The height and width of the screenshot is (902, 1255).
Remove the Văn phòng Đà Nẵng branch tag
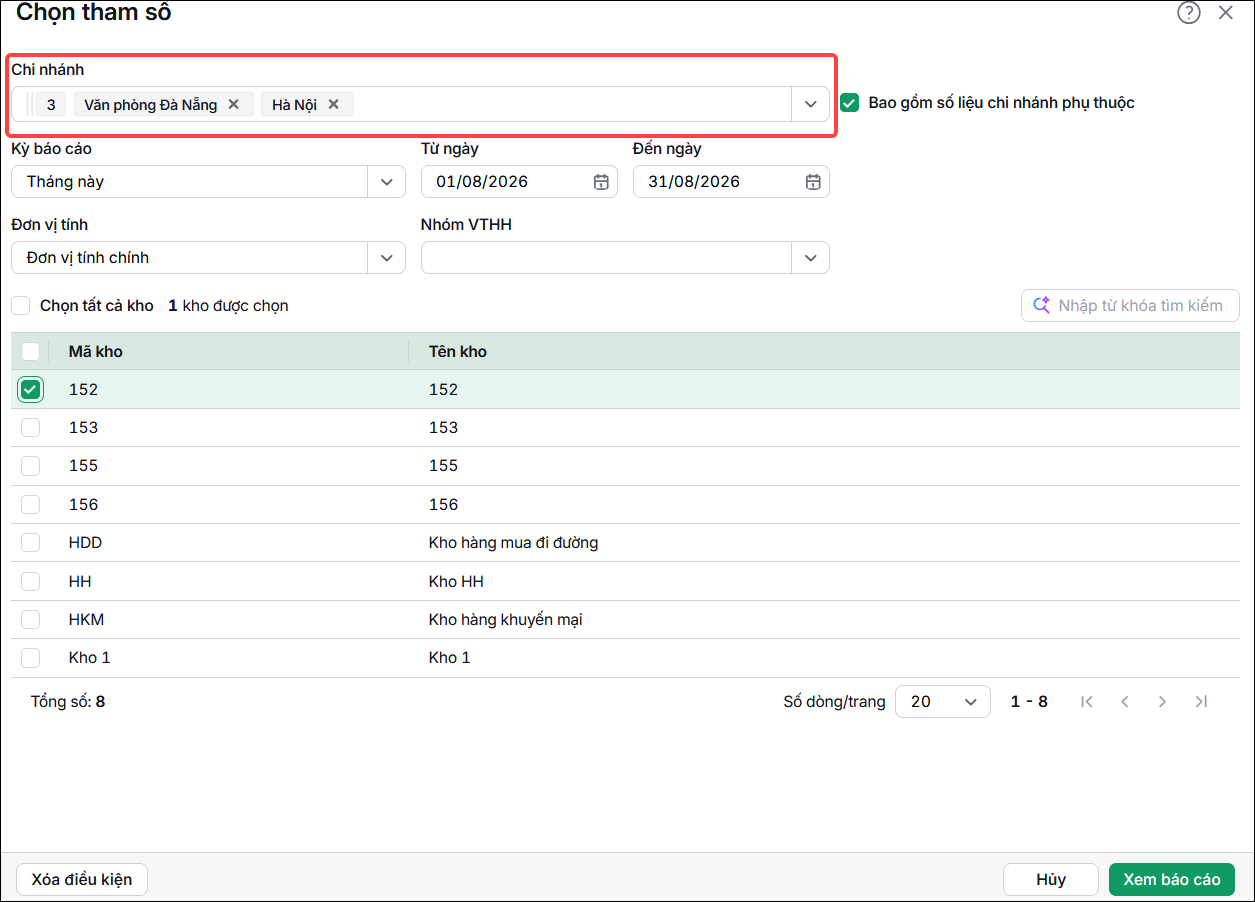[233, 104]
